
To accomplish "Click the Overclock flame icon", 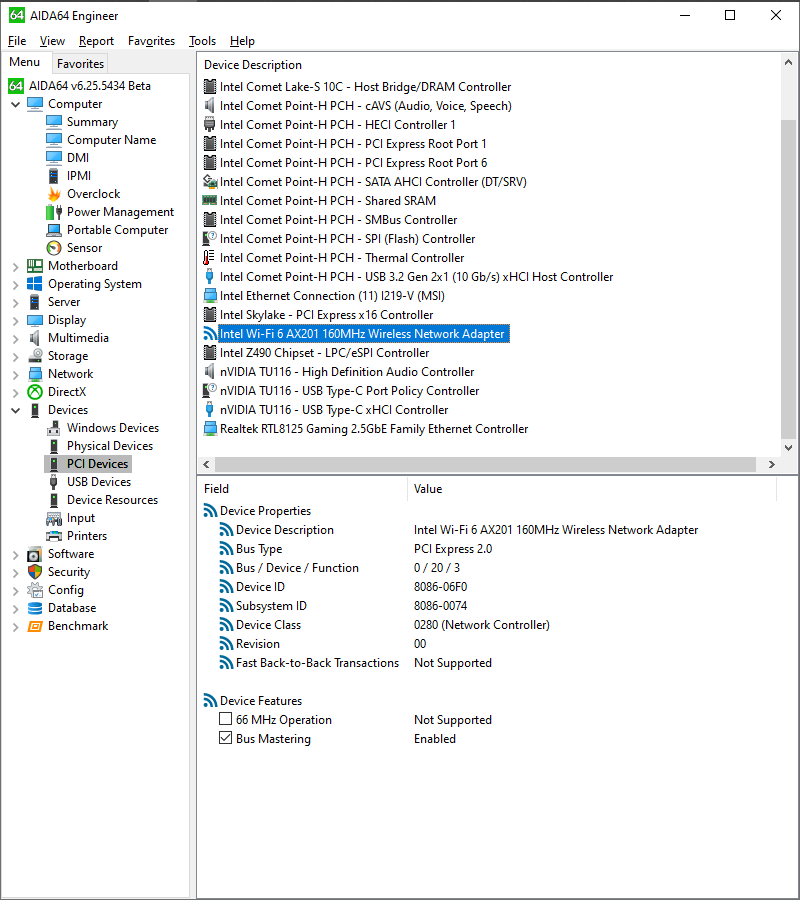I will tap(54, 194).
